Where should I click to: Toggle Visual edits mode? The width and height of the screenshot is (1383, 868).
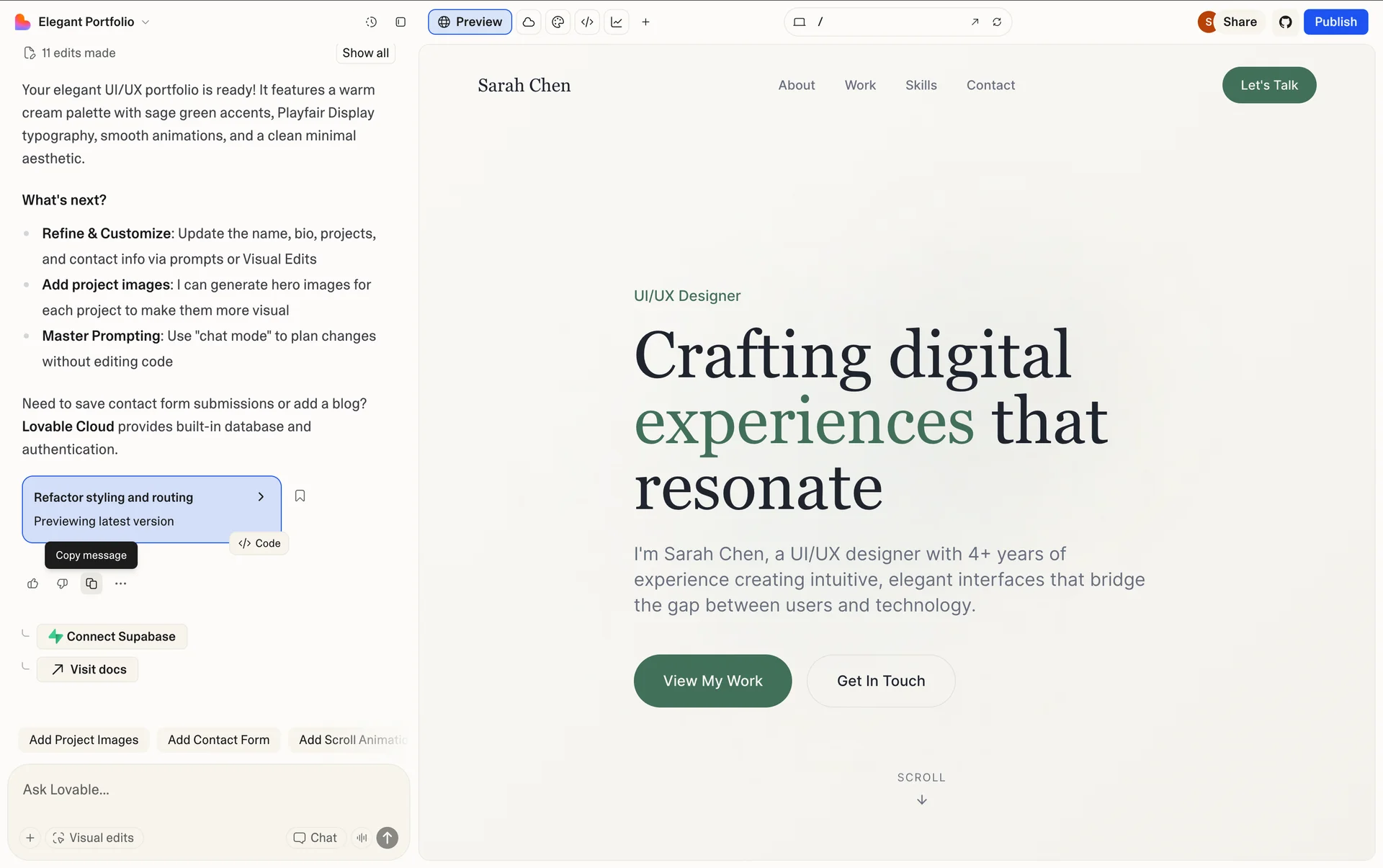(x=94, y=838)
